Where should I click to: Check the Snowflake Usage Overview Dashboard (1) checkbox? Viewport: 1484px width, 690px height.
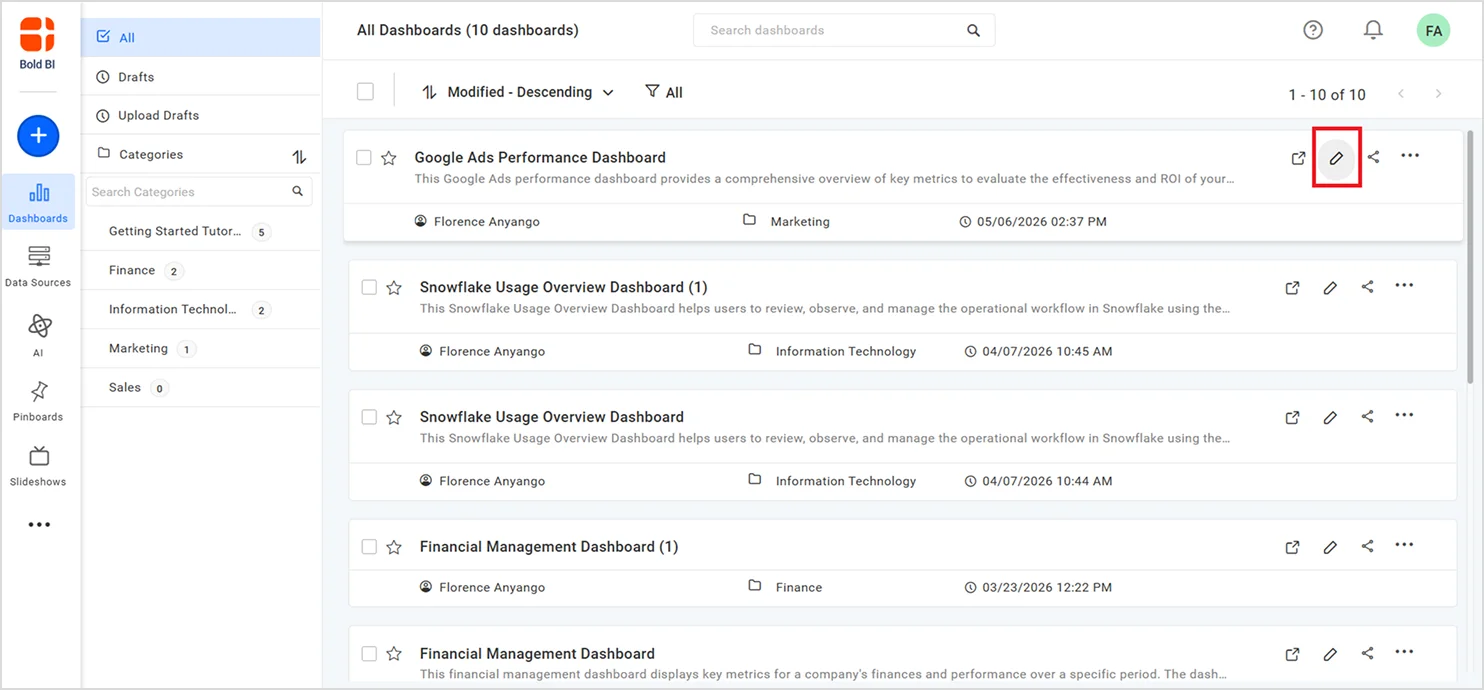pyautogui.click(x=369, y=287)
